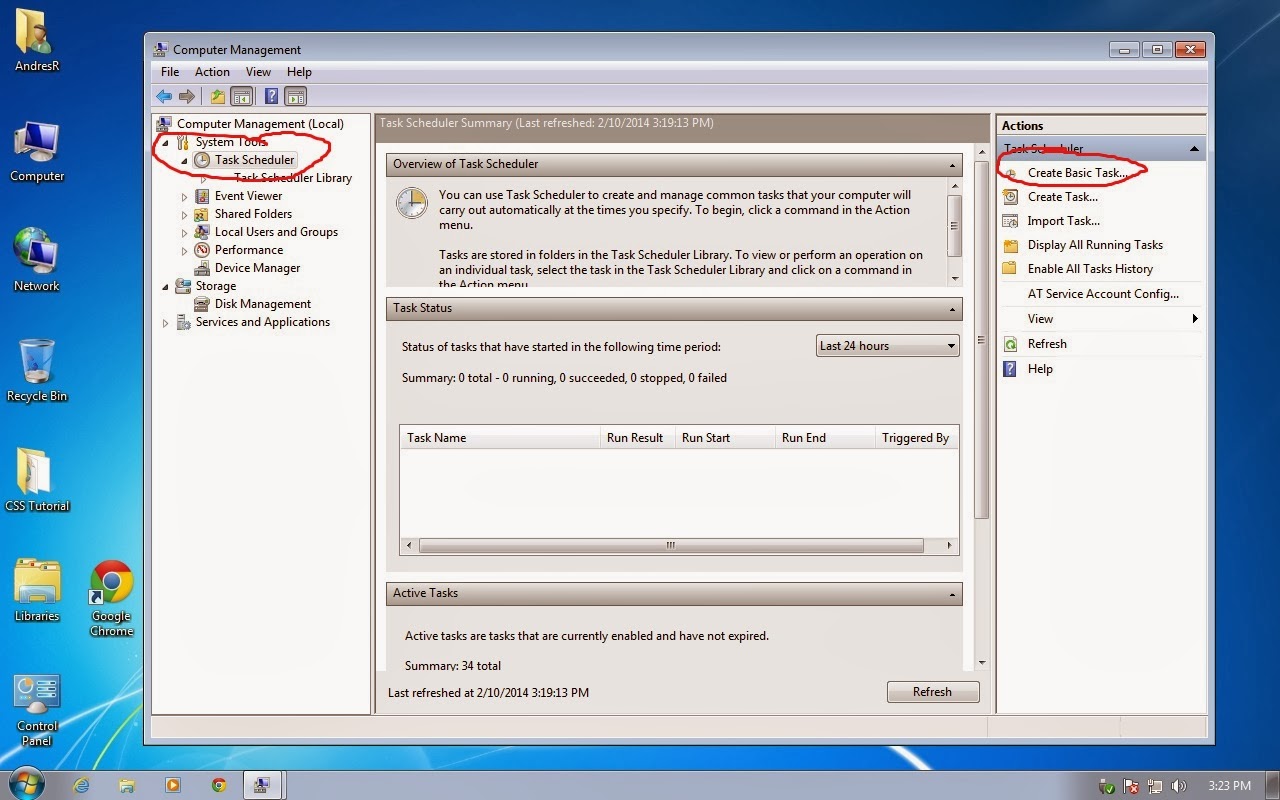Open the View menu in the menu bar

click(x=258, y=72)
